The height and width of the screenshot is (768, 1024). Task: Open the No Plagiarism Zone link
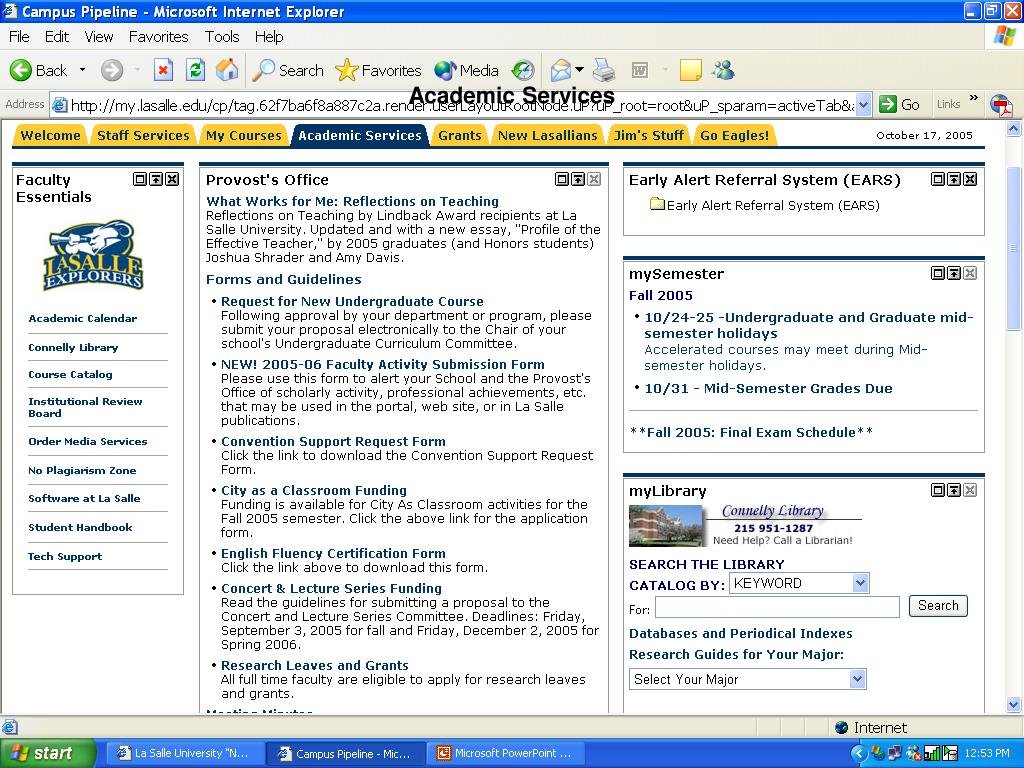point(82,470)
